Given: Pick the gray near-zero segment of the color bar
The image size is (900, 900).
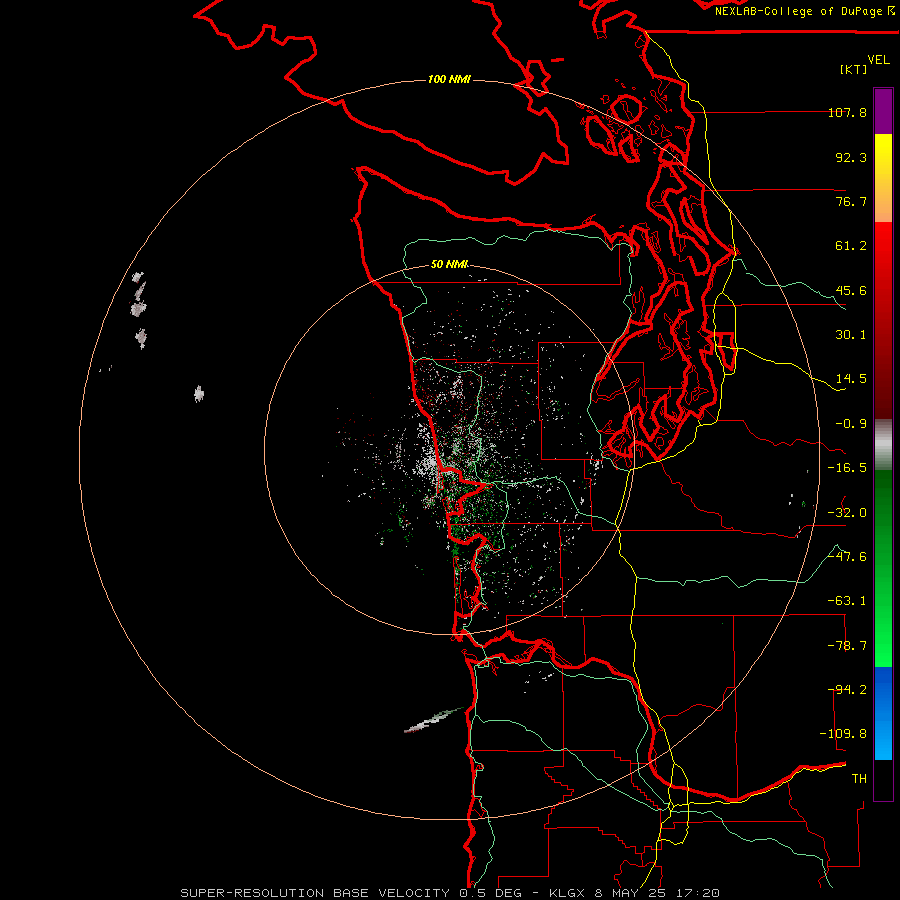Looking at the screenshot, I should pos(883,445).
